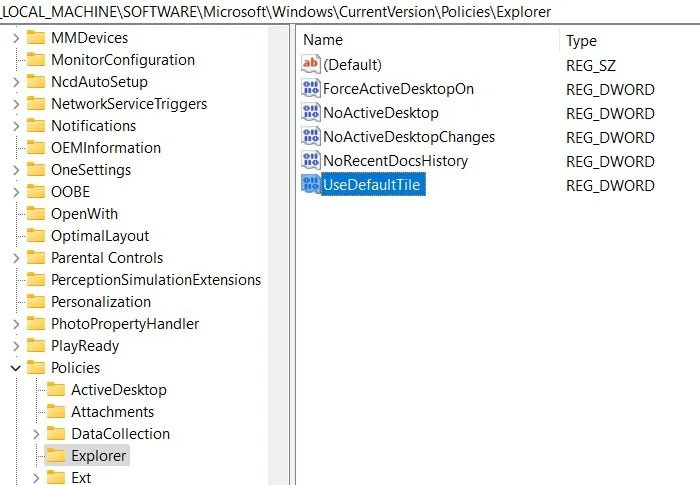The image size is (700, 485).
Task: Select the ActiveDesktop key
Action: pyautogui.click(x=119, y=390)
